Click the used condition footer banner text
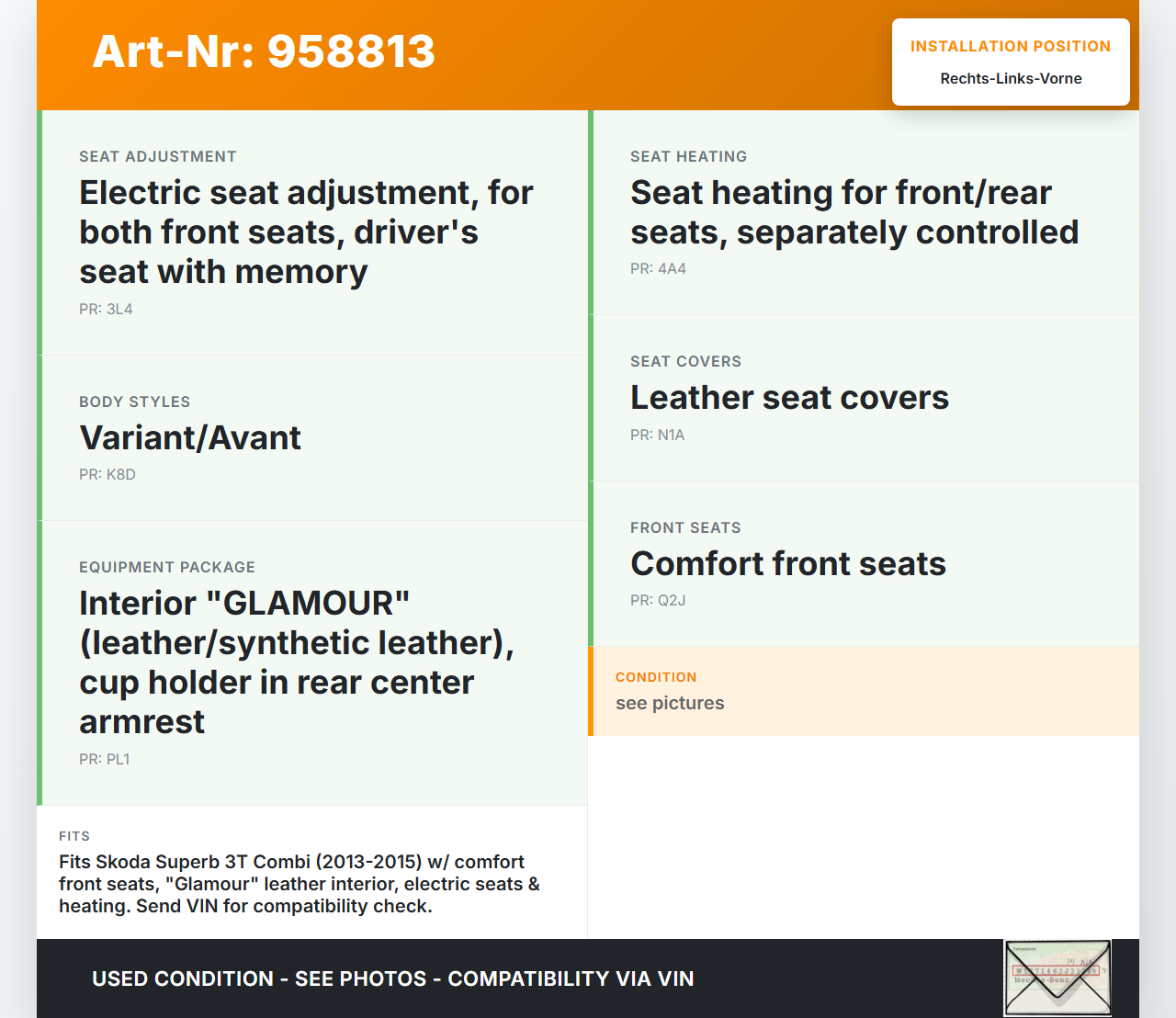Screen dimensions: 1176x1018 click(392, 979)
